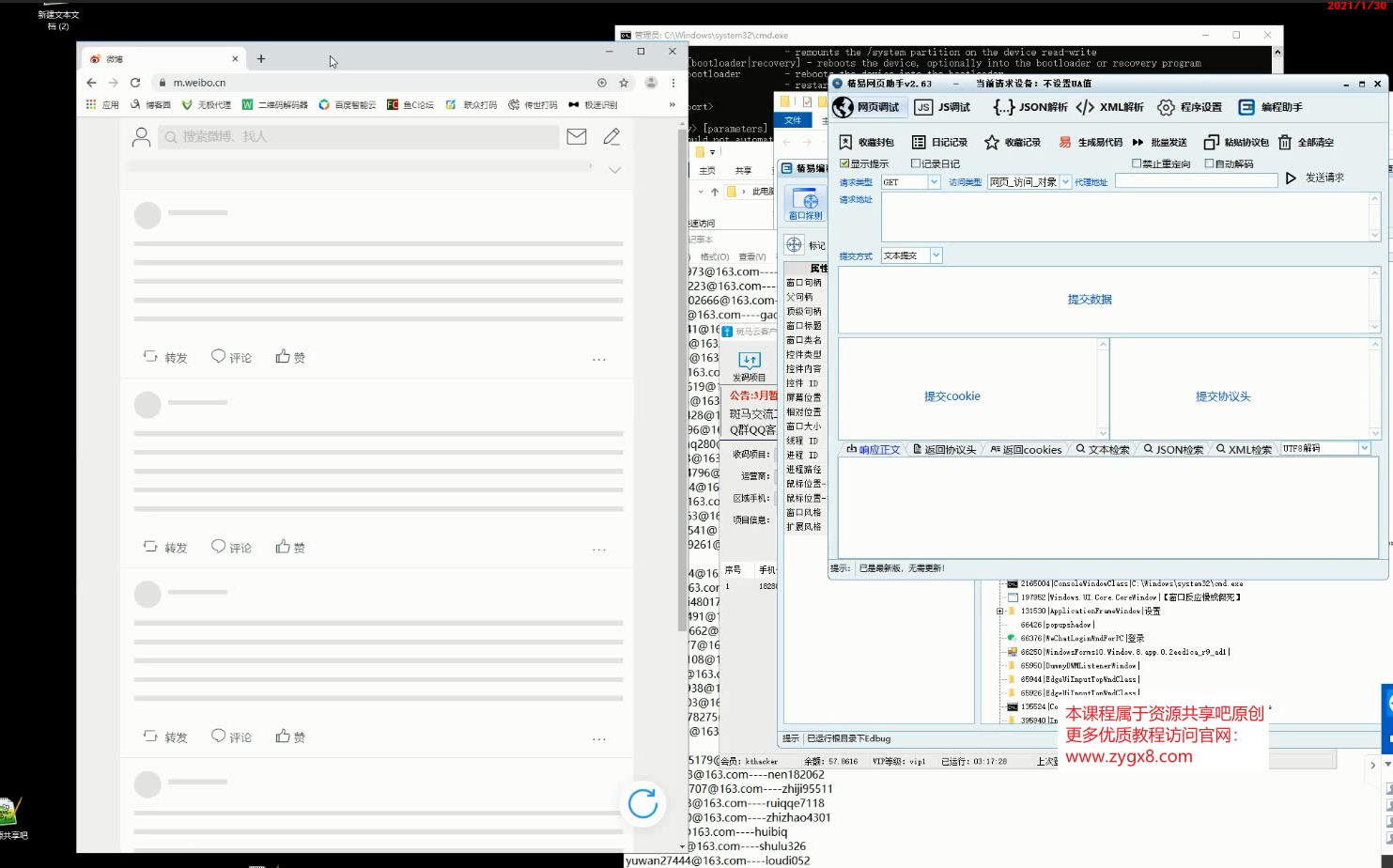Switch to the JS调试 tab
This screenshot has height=868, width=1393.
click(942, 106)
